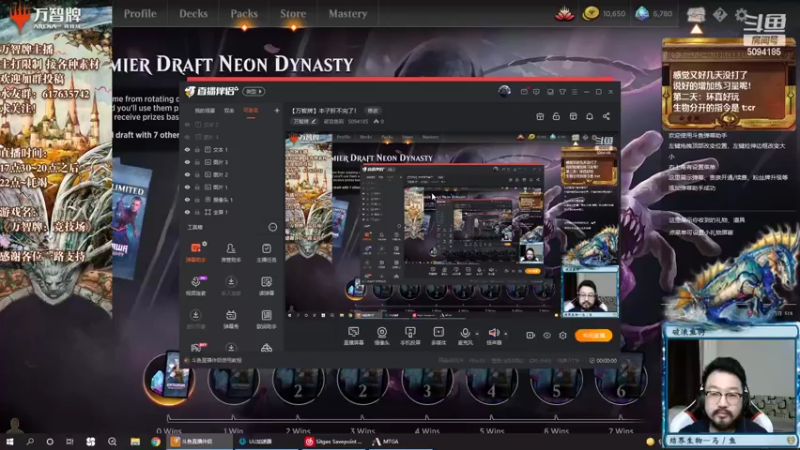Open the 主播任务 streamer tasks tool
This screenshot has height=450, width=800.
(266, 252)
